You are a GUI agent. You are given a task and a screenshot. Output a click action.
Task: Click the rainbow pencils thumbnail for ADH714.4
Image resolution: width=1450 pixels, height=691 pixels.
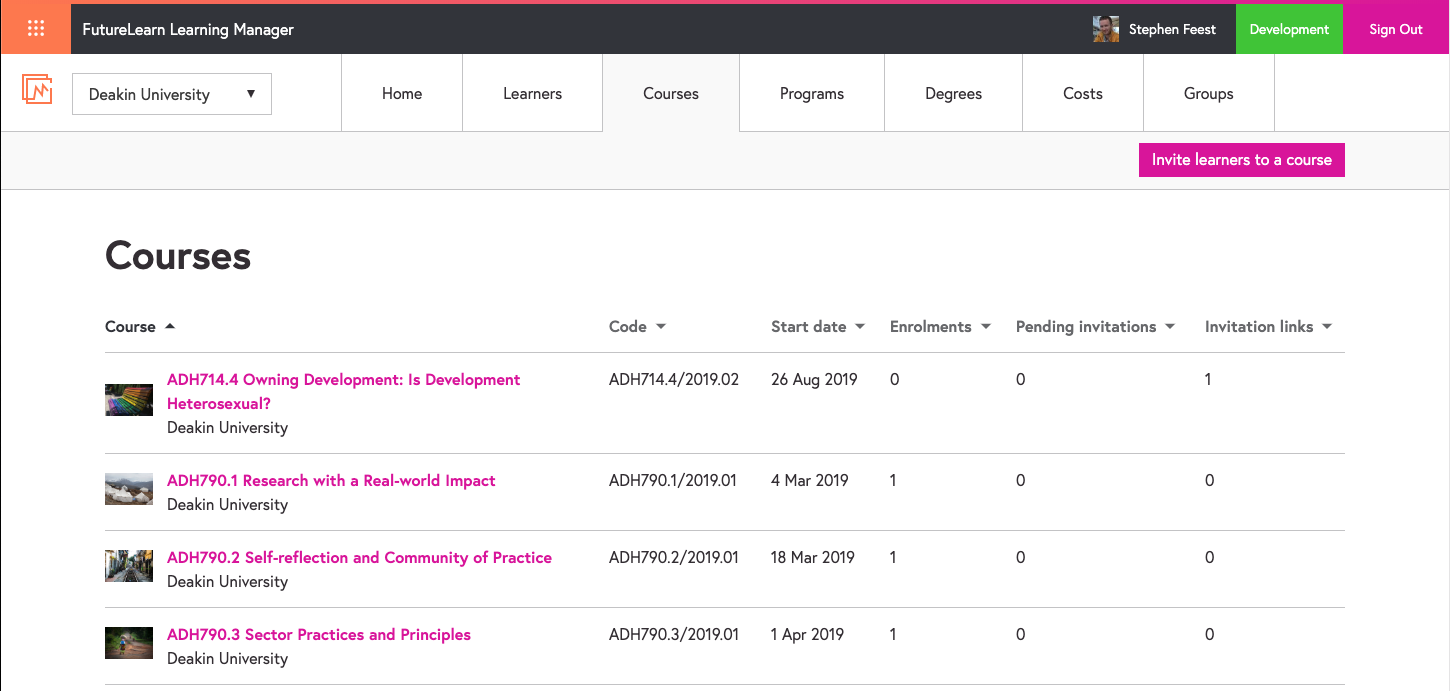[x=129, y=400]
